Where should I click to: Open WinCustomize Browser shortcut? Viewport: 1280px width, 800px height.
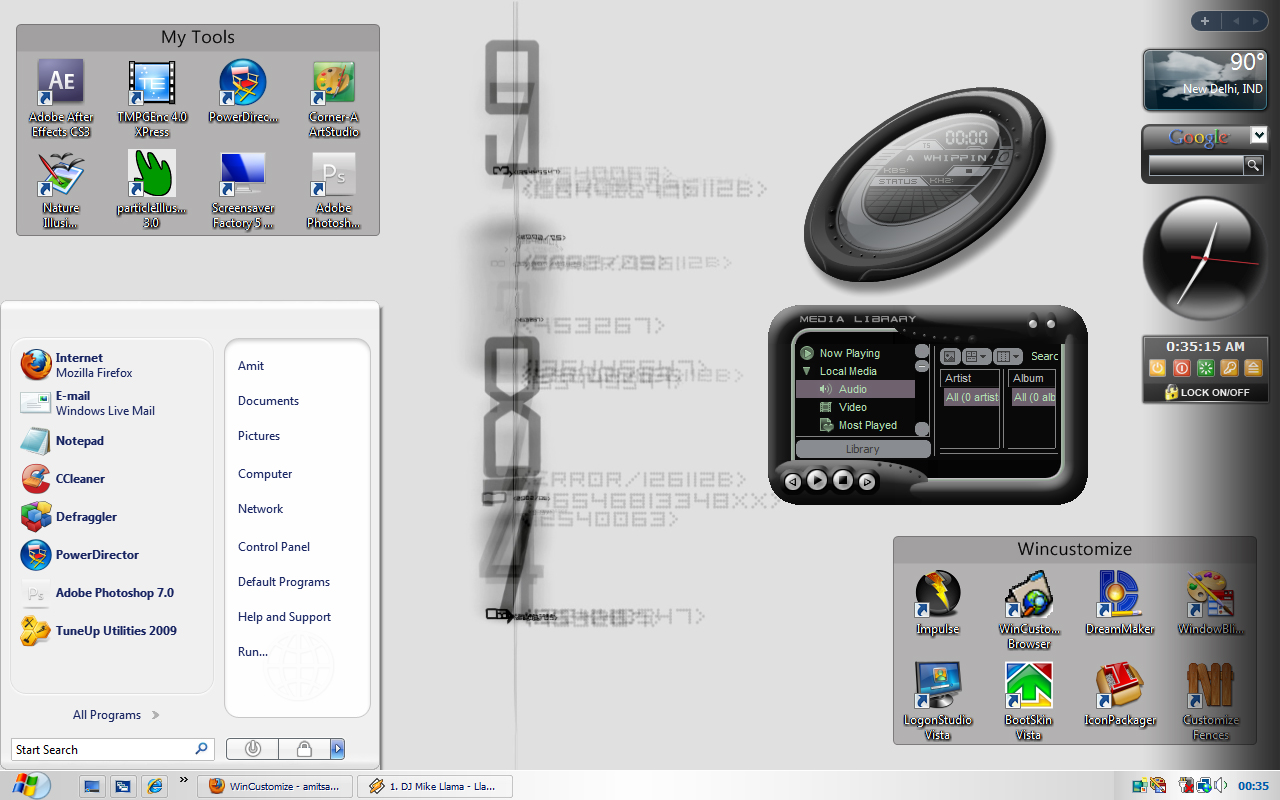pos(1029,610)
